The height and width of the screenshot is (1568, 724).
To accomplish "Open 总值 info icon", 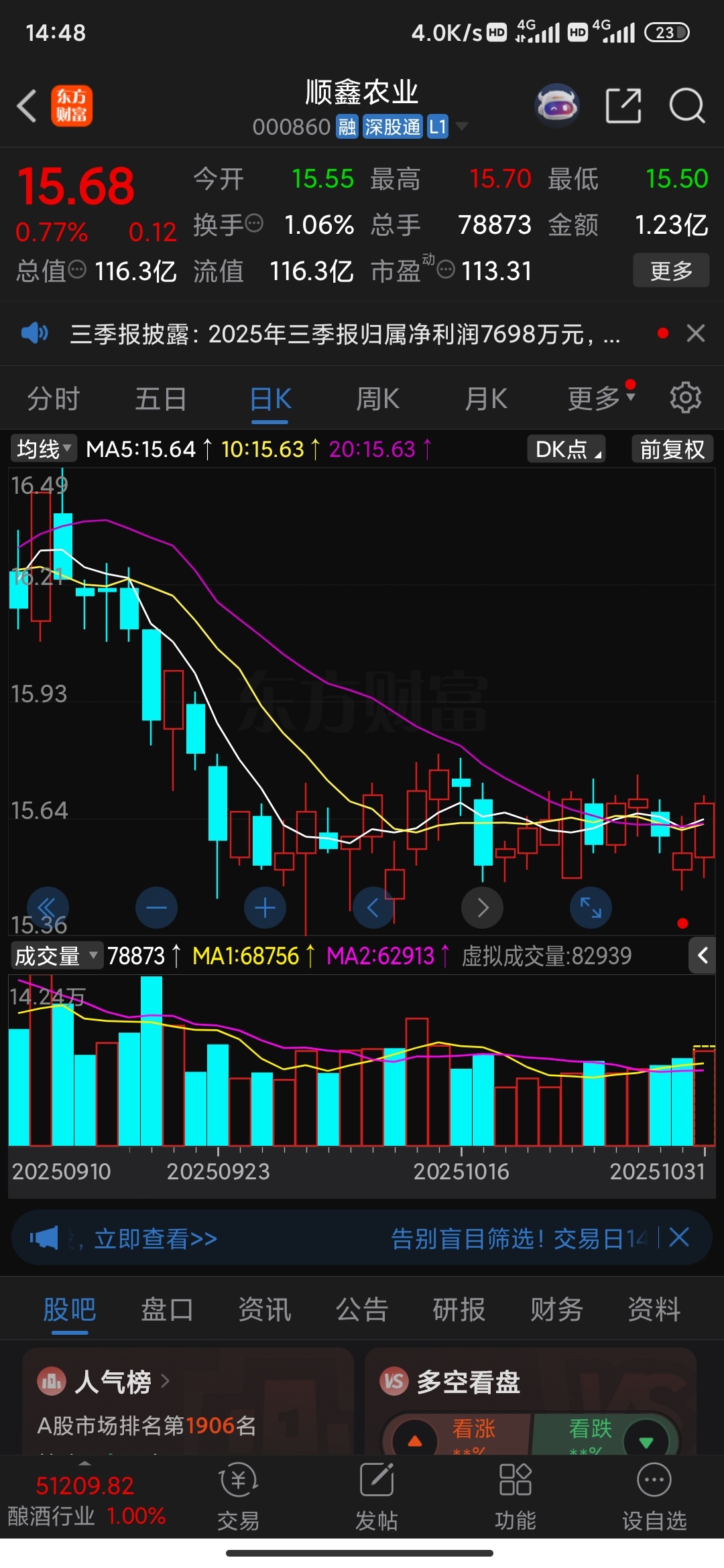I will click(x=78, y=269).
